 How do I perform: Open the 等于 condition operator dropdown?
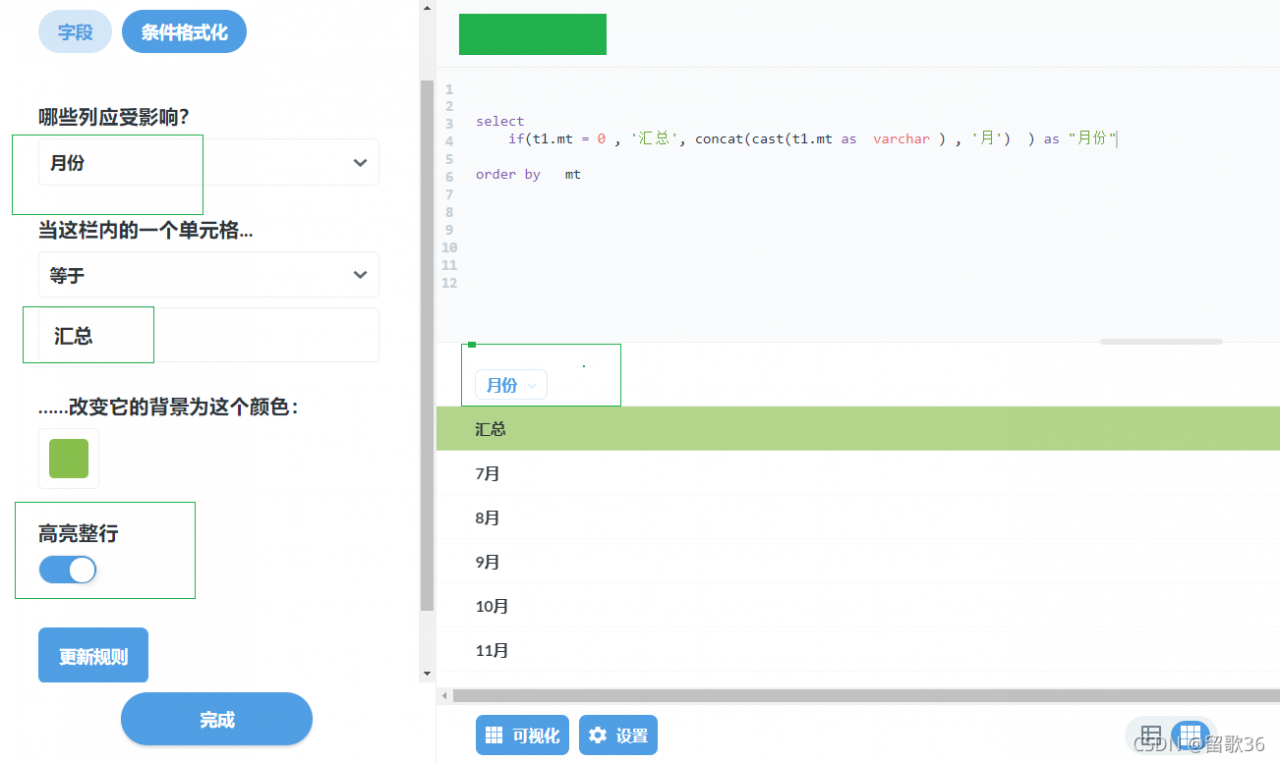(x=207, y=274)
